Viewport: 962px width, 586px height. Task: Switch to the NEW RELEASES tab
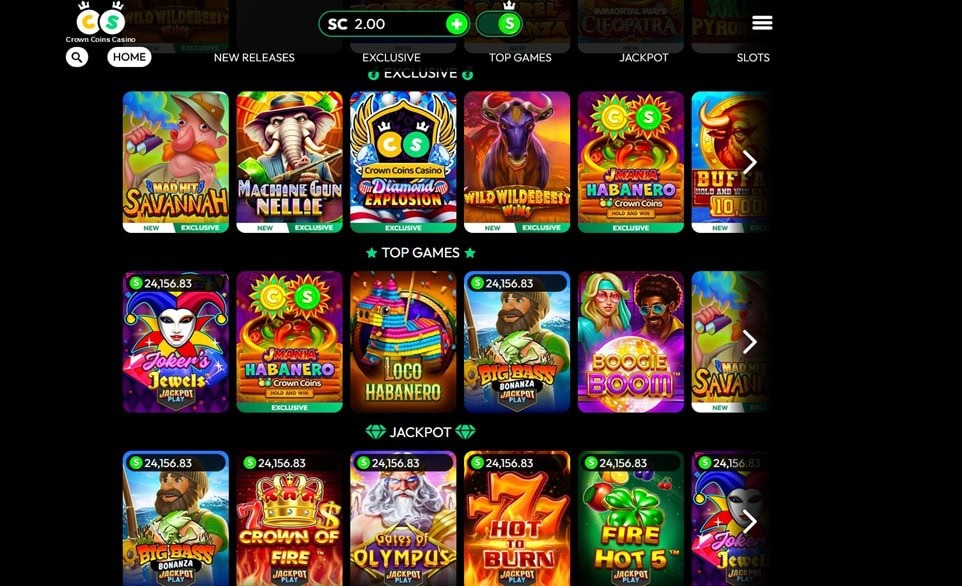[x=254, y=58]
